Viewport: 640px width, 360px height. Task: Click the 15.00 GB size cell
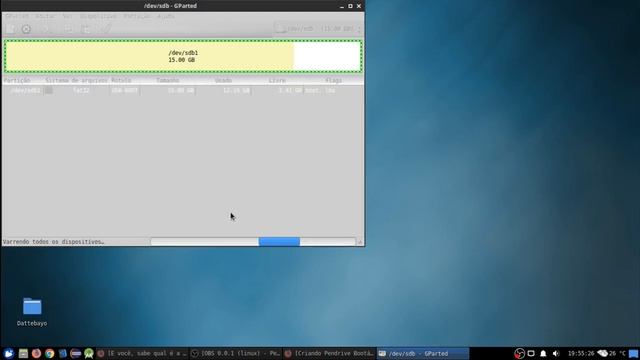pyautogui.click(x=181, y=90)
